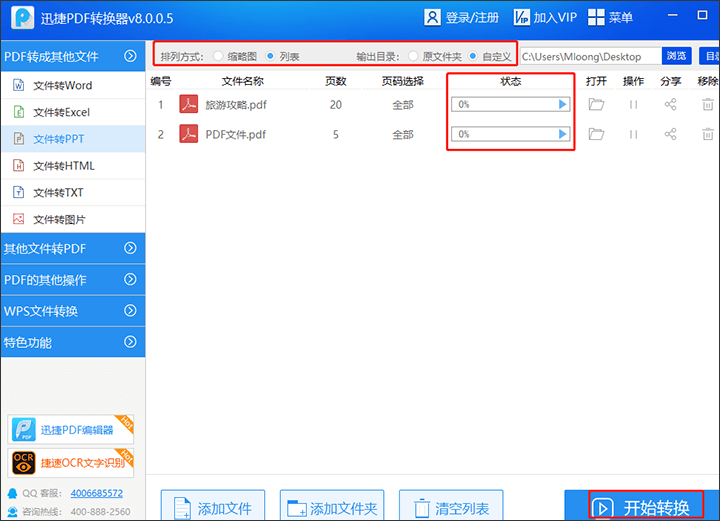Click 全部 page selection for PDF文件.pdf
The image size is (720, 521).
coord(403,135)
